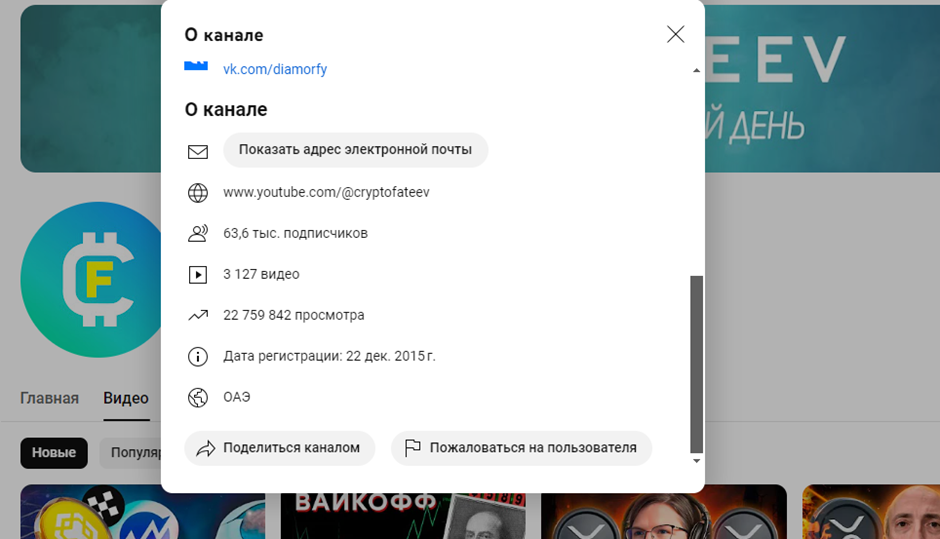Select the Новые filter chip
940x539 pixels.
(x=54, y=453)
